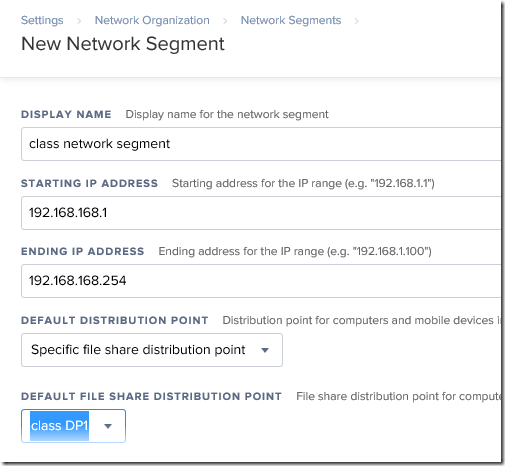Click the arrow of Specific file share dropdown
This screenshot has width=505, height=466.
(x=265, y=350)
